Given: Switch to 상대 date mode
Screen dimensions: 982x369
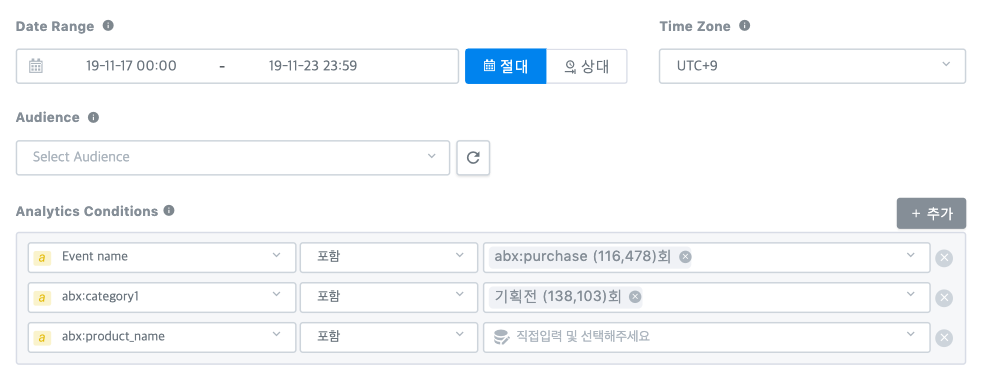Looking at the screenshot, I should [x=587, y=66].
